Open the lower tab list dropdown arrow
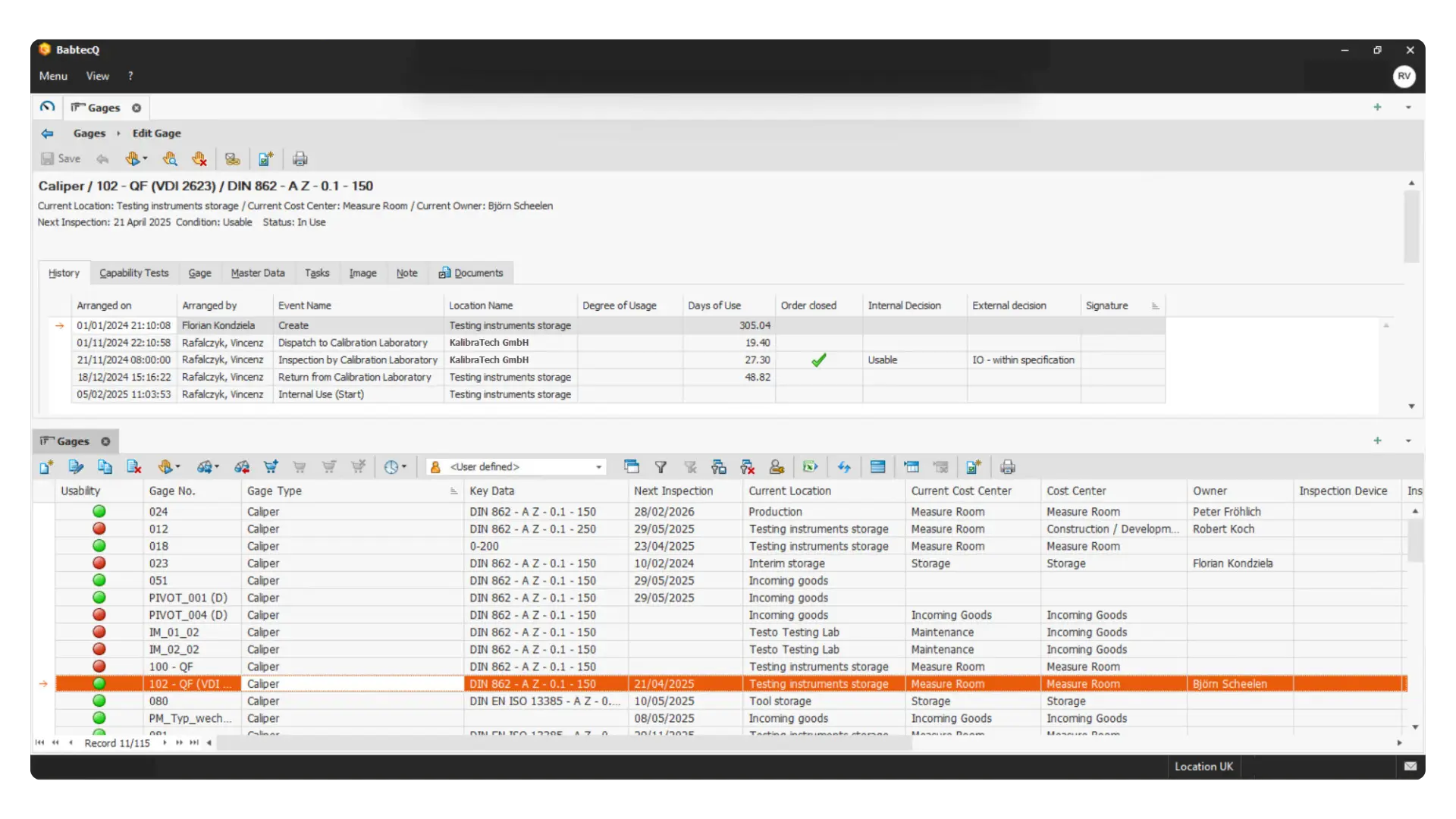This screenshot has width=1456, height=819. pos(1408,441)
